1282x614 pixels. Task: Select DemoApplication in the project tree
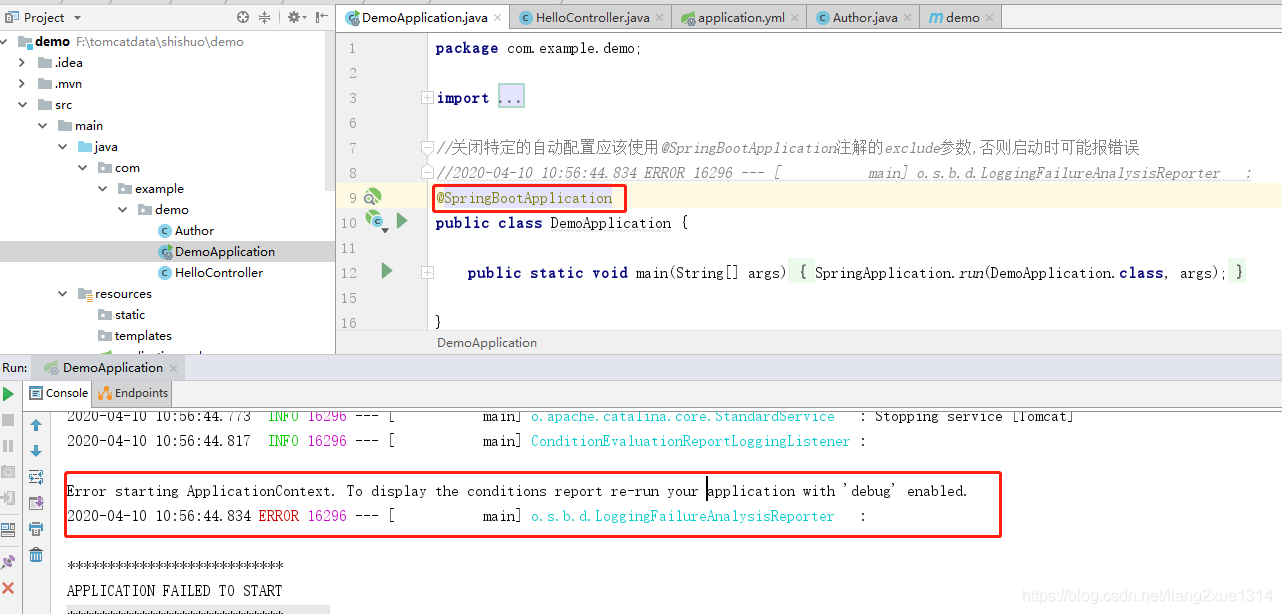coord(216,251)
